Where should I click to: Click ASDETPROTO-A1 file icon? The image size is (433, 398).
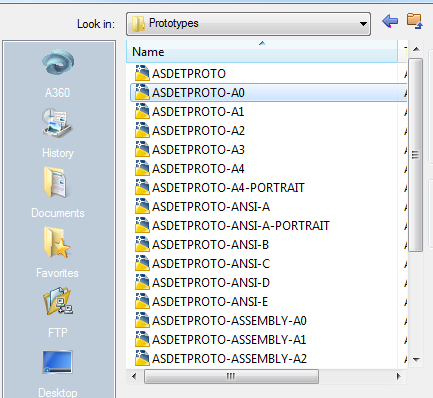[142, 111]
